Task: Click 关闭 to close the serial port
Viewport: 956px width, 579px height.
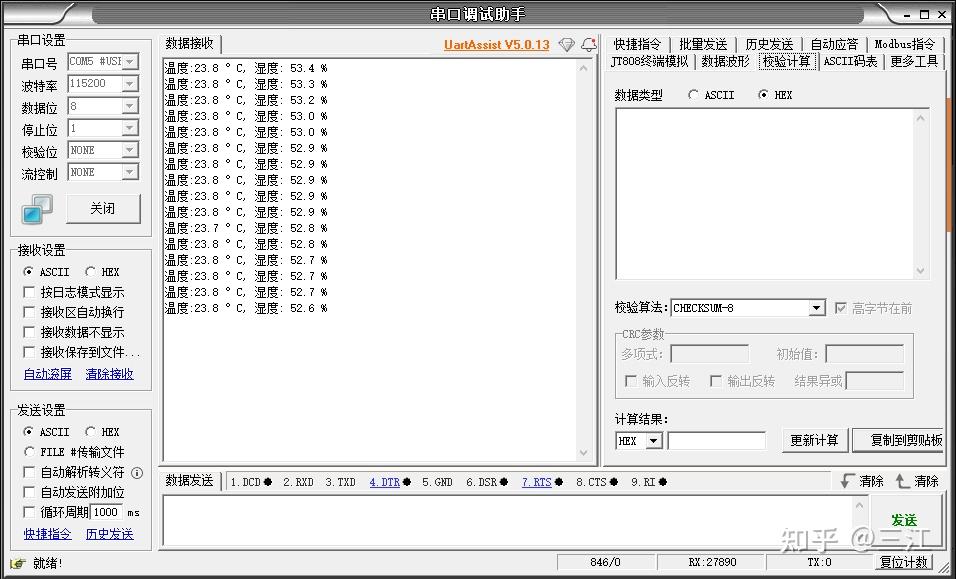Action: click(103, 208)
